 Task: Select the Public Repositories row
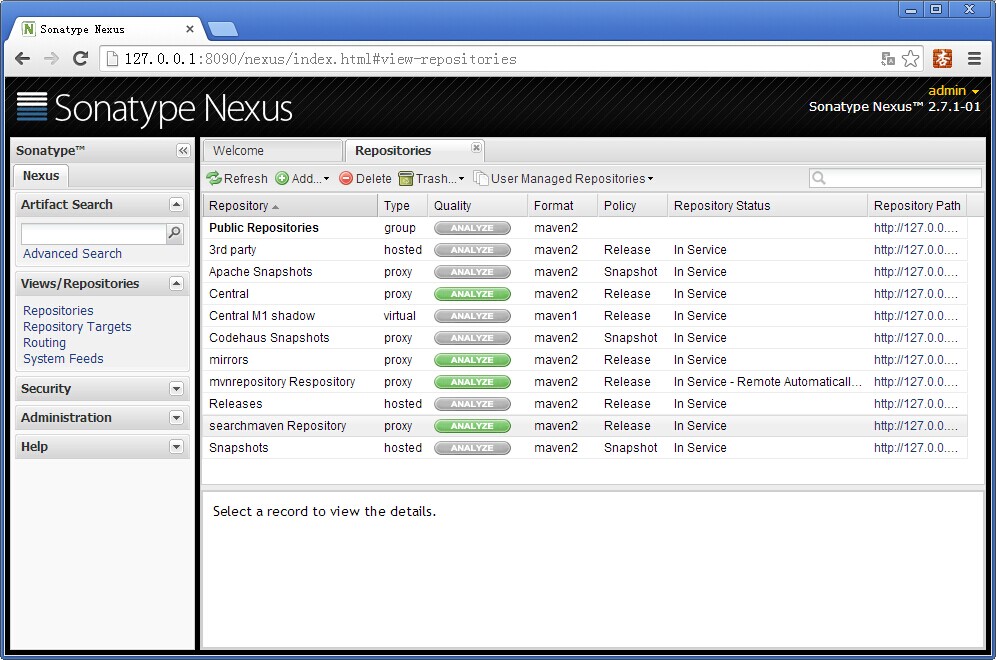[x=585, y=228]
